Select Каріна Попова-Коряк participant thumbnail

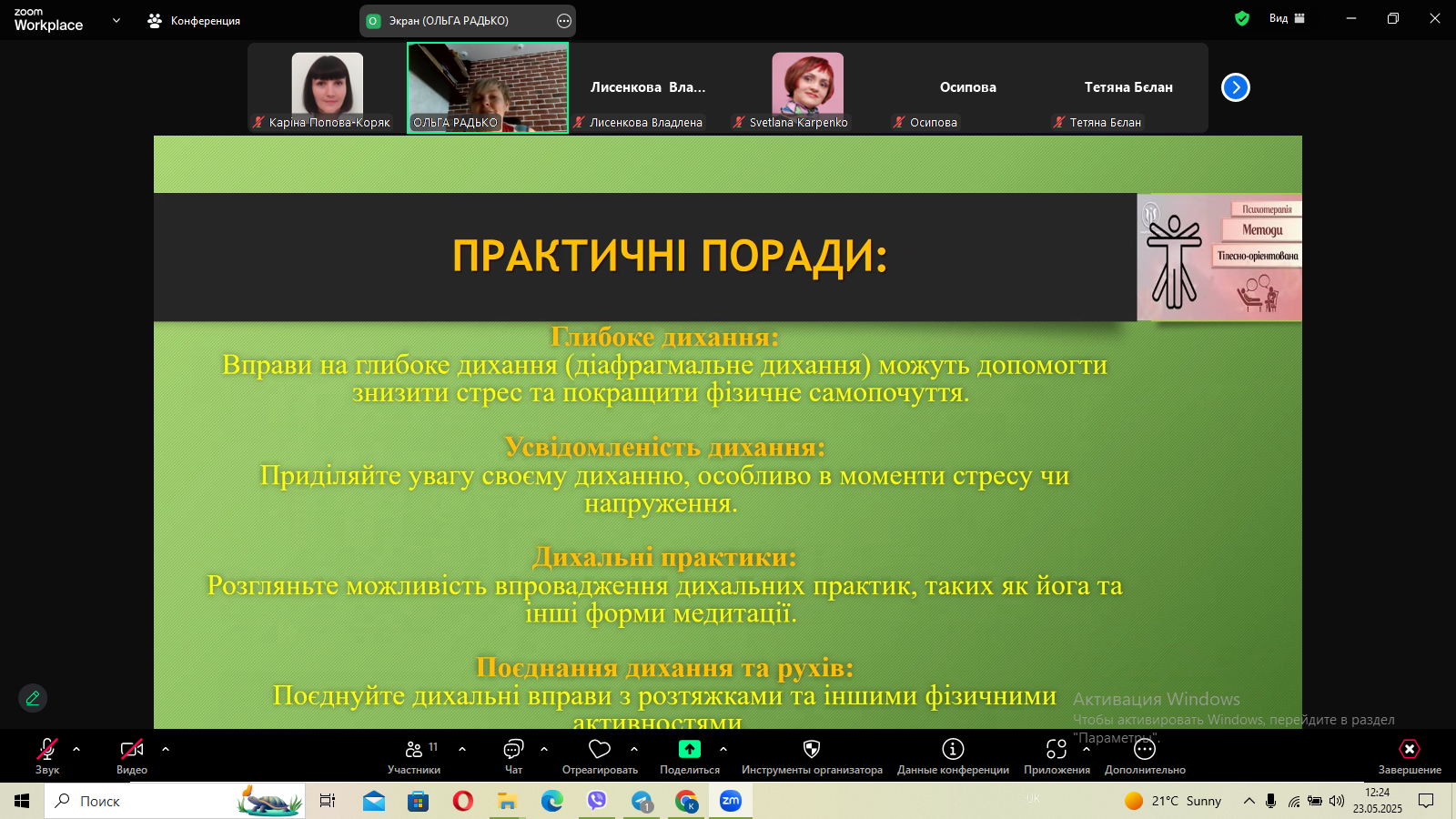coord(328,87)
